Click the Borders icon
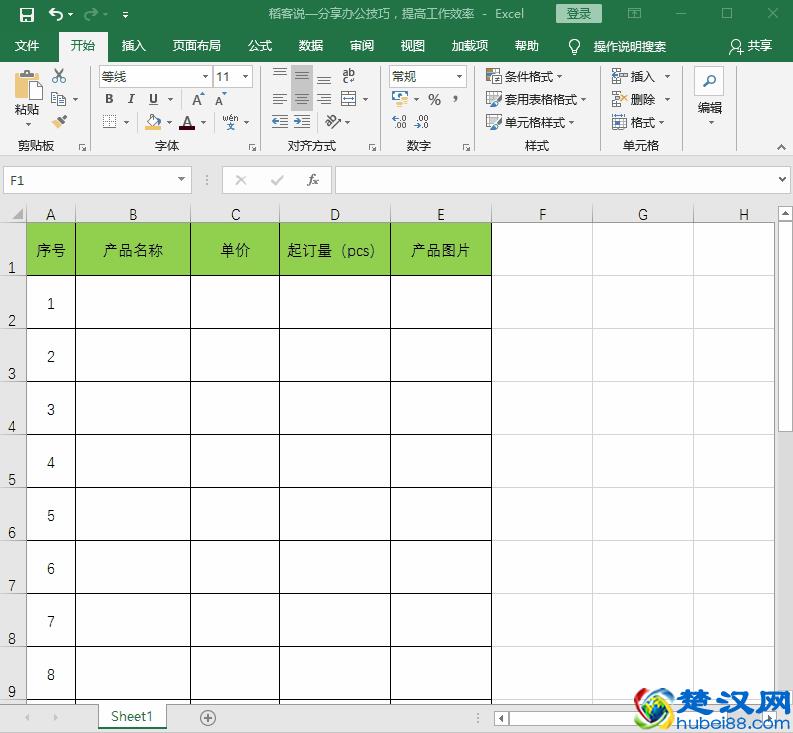The image size is (793, 733). tap(109, 122)
